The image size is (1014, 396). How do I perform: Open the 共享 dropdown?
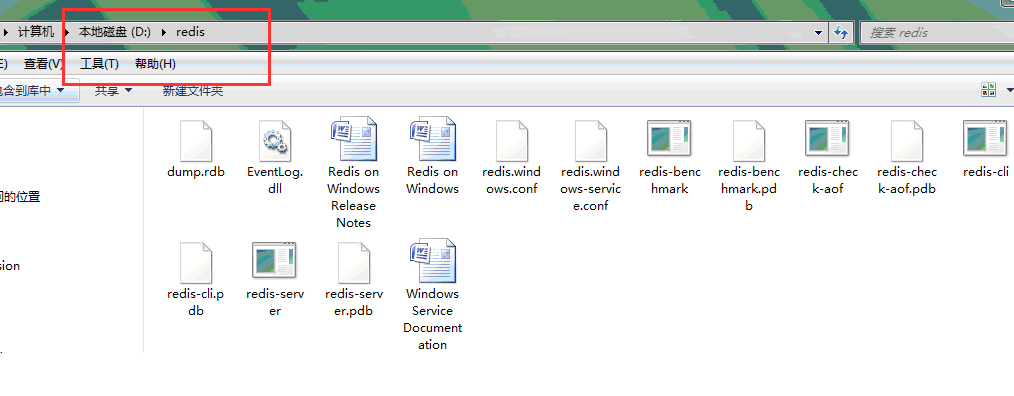114,91
